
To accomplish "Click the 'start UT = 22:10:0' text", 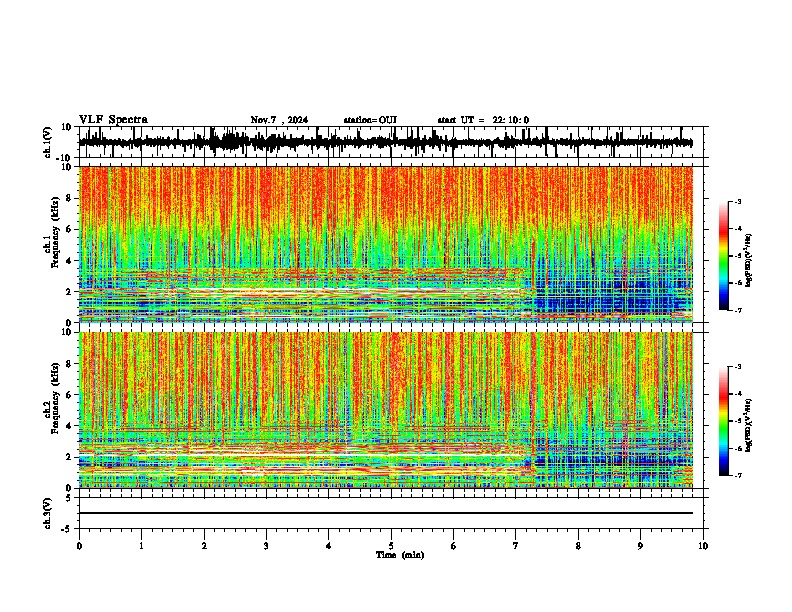I will [x=483, y=120].
